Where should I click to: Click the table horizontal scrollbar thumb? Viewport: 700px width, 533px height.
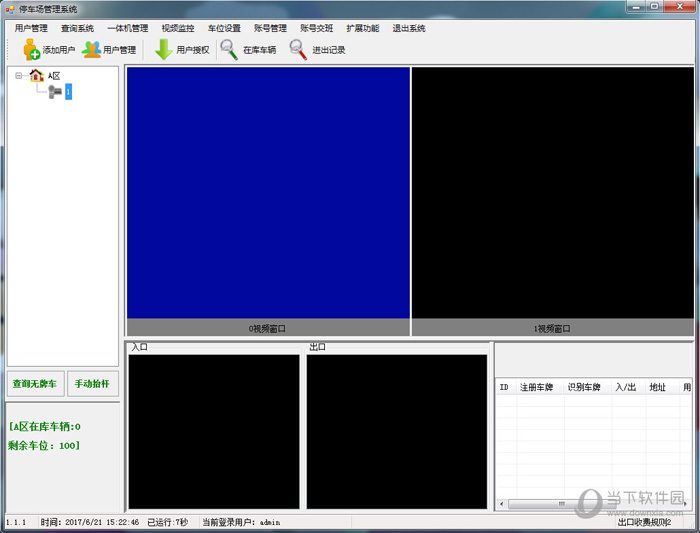tap(562, 504)
